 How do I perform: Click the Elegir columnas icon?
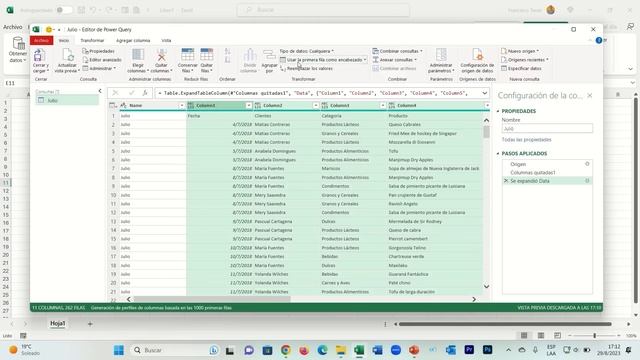(138, 55)
